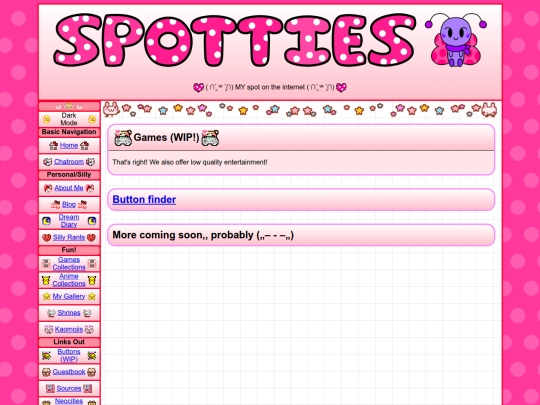Visit the Blog link

click(69, 204)
